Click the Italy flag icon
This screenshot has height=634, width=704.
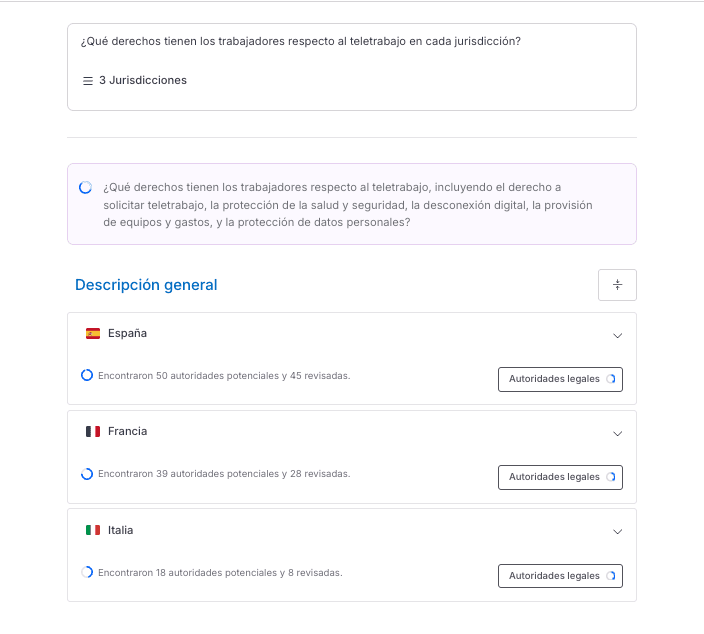93,530
